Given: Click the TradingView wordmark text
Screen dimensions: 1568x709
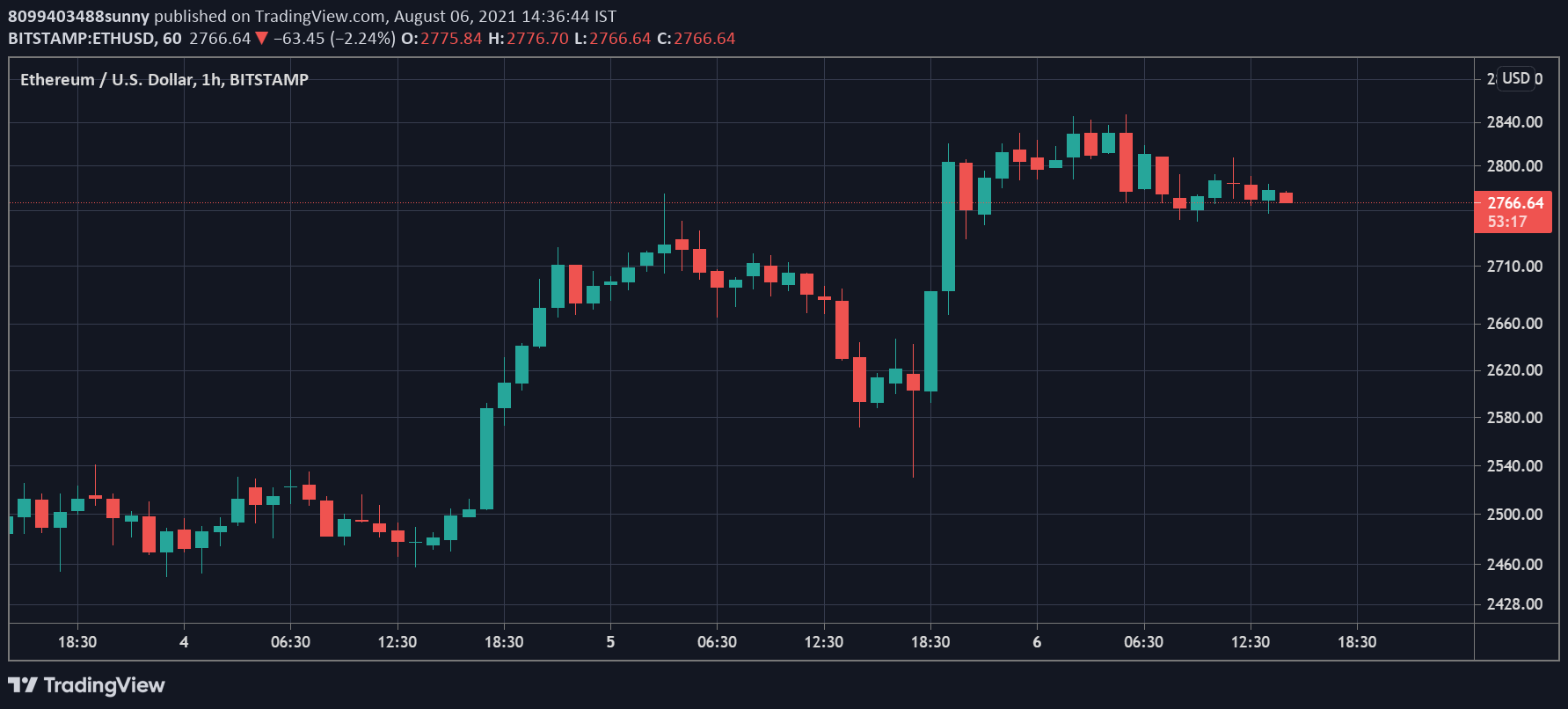Looking at the screenshot, I should coord(104,685).
